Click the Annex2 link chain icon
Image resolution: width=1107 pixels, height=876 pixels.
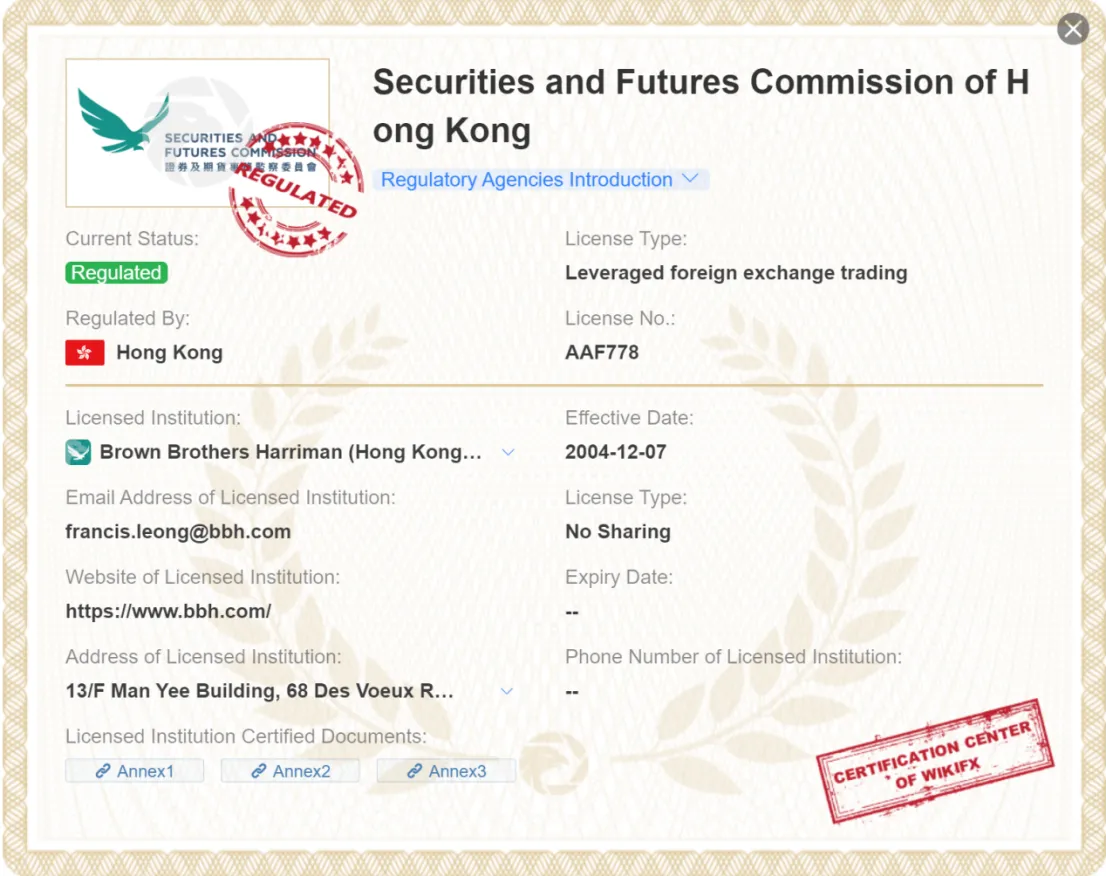258,771
